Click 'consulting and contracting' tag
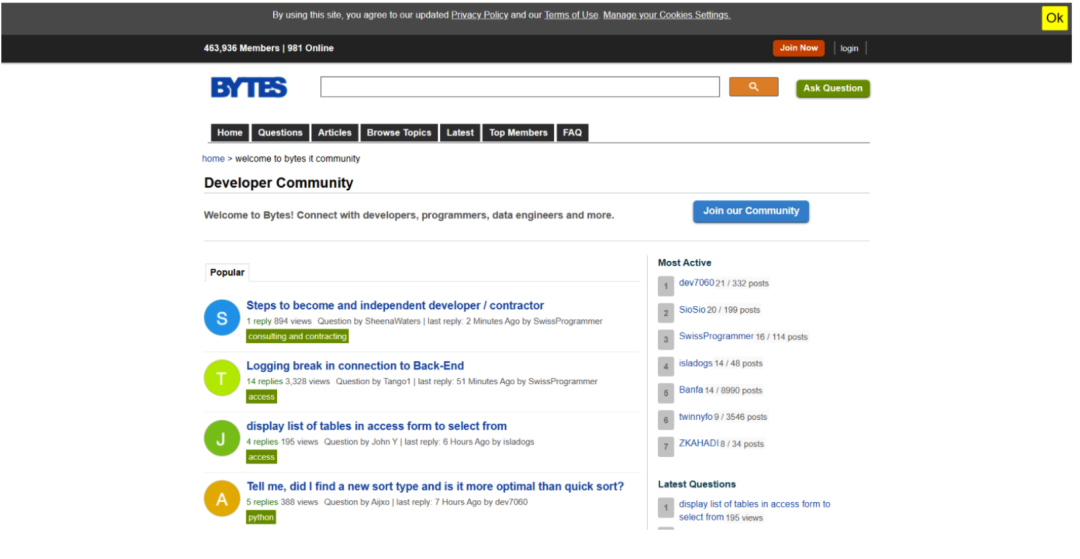Screen dimensions: 1080x559 point(298,336)
